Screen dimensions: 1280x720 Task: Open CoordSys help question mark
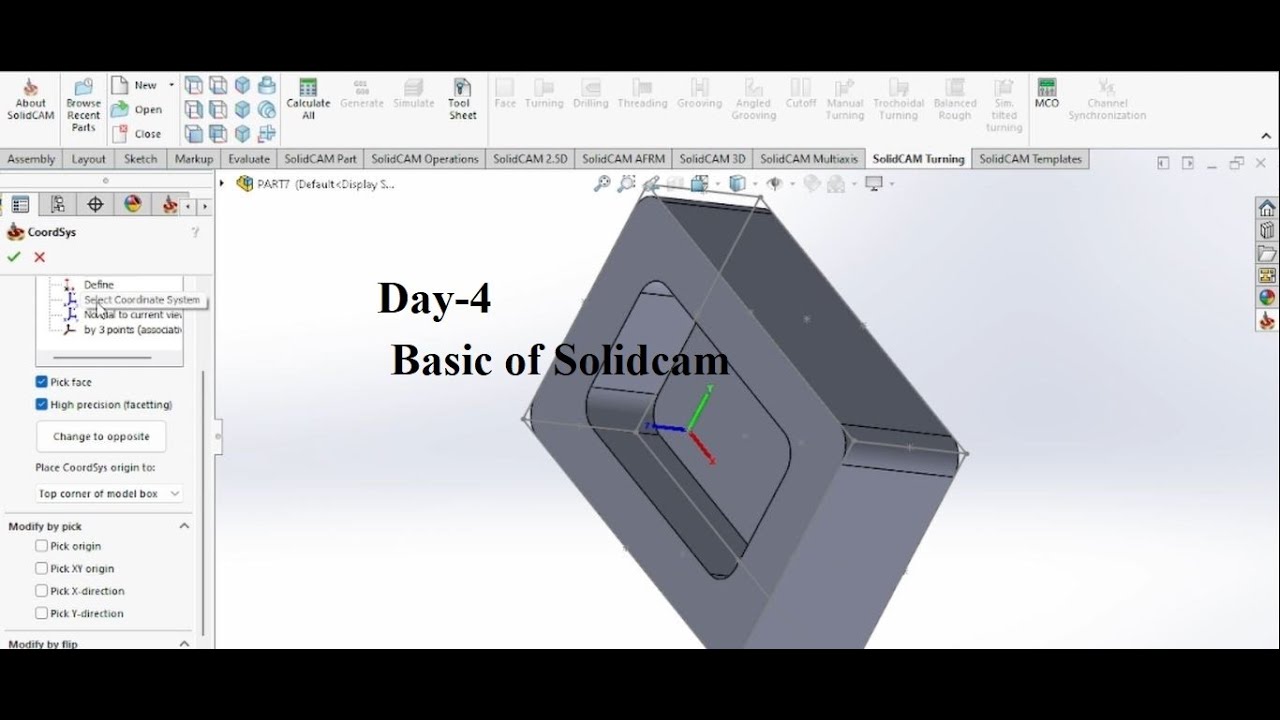click(195, 232)
